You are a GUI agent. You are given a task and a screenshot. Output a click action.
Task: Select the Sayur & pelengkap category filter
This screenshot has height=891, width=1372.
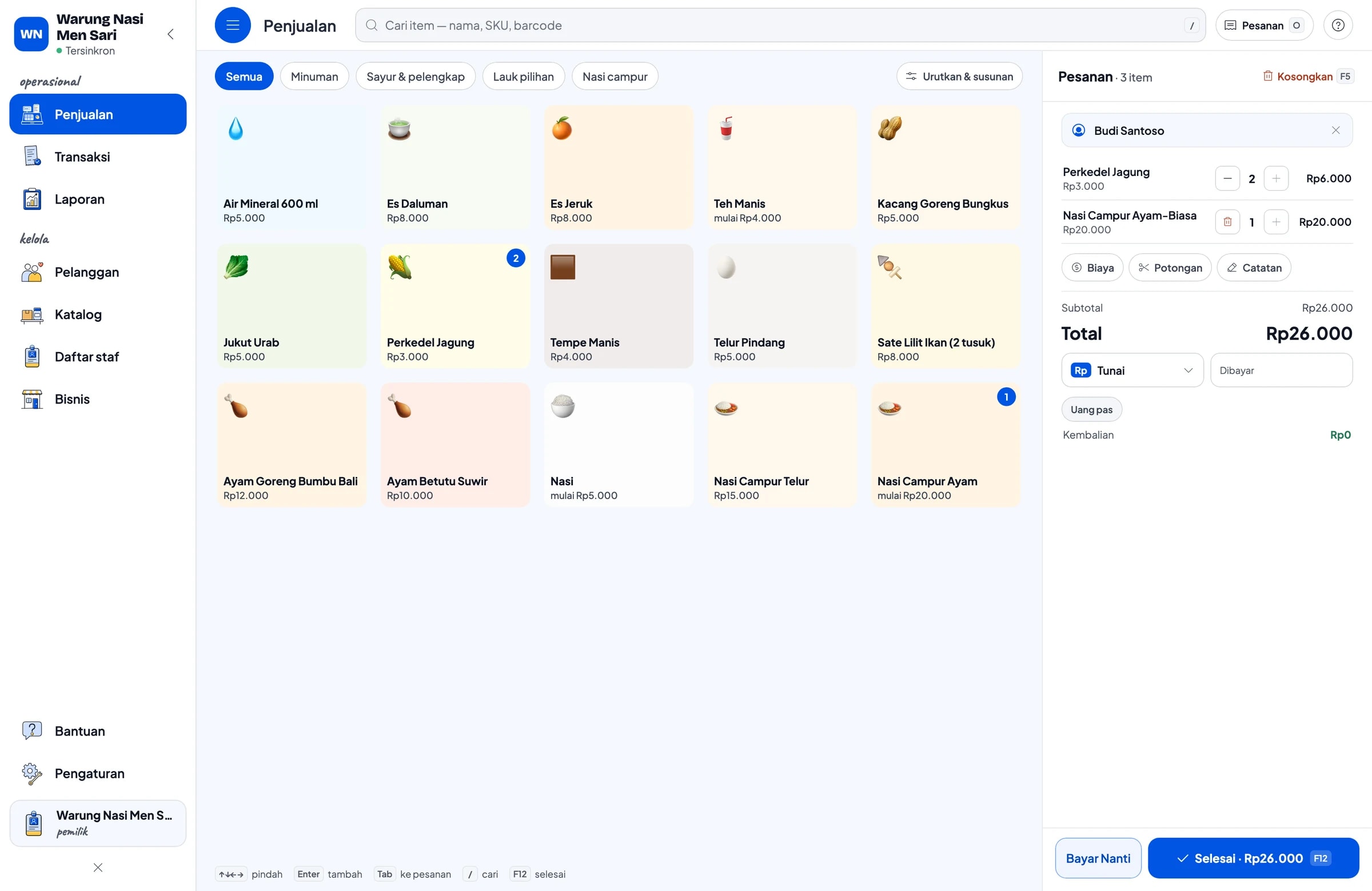[x=415, y=76]
